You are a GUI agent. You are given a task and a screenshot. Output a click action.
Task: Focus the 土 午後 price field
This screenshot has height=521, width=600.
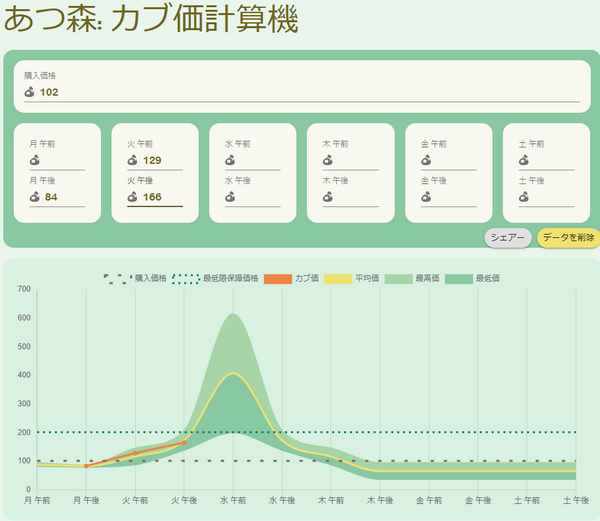click(546, 197)
